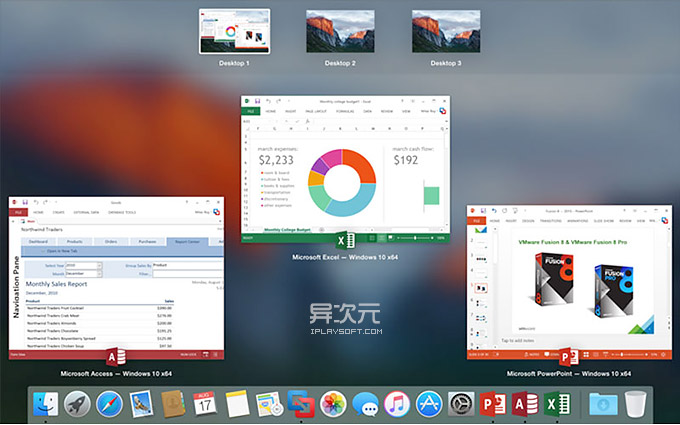Switch to Desktop 1 thumbnail

click(235, 31)
